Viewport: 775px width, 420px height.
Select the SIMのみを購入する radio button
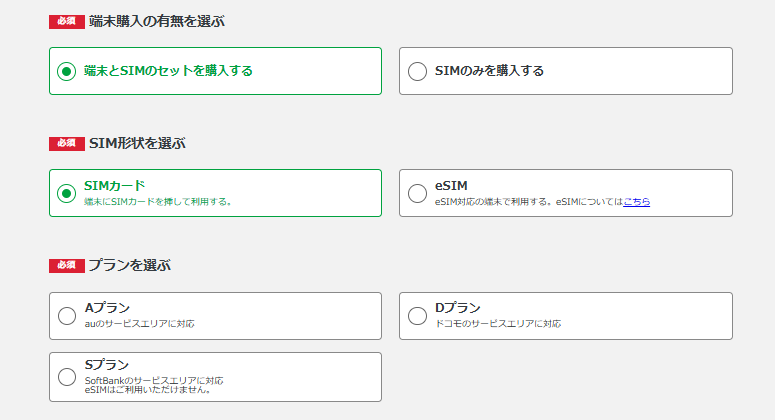[417, 71]
